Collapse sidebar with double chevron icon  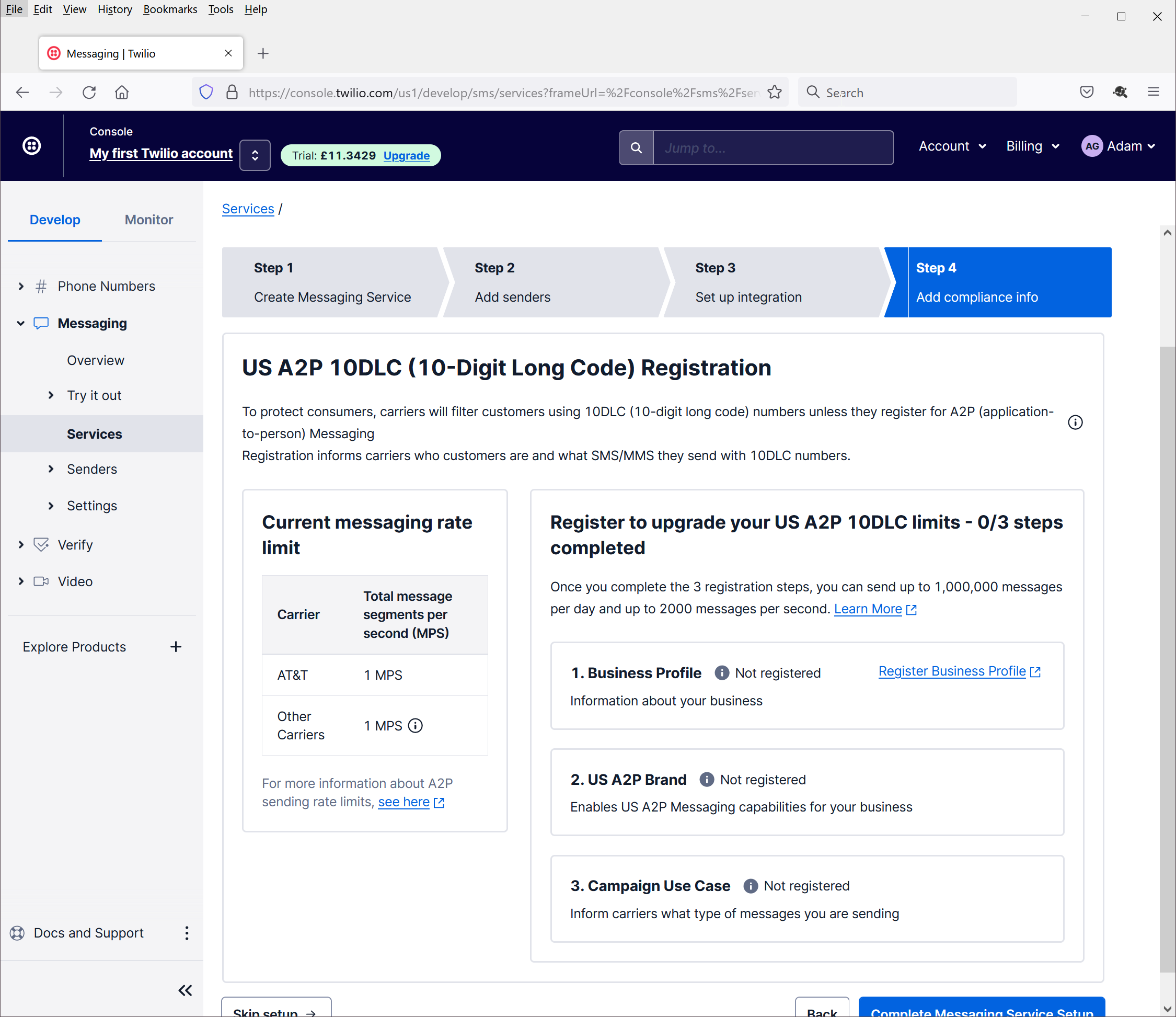tap(185, 990)
